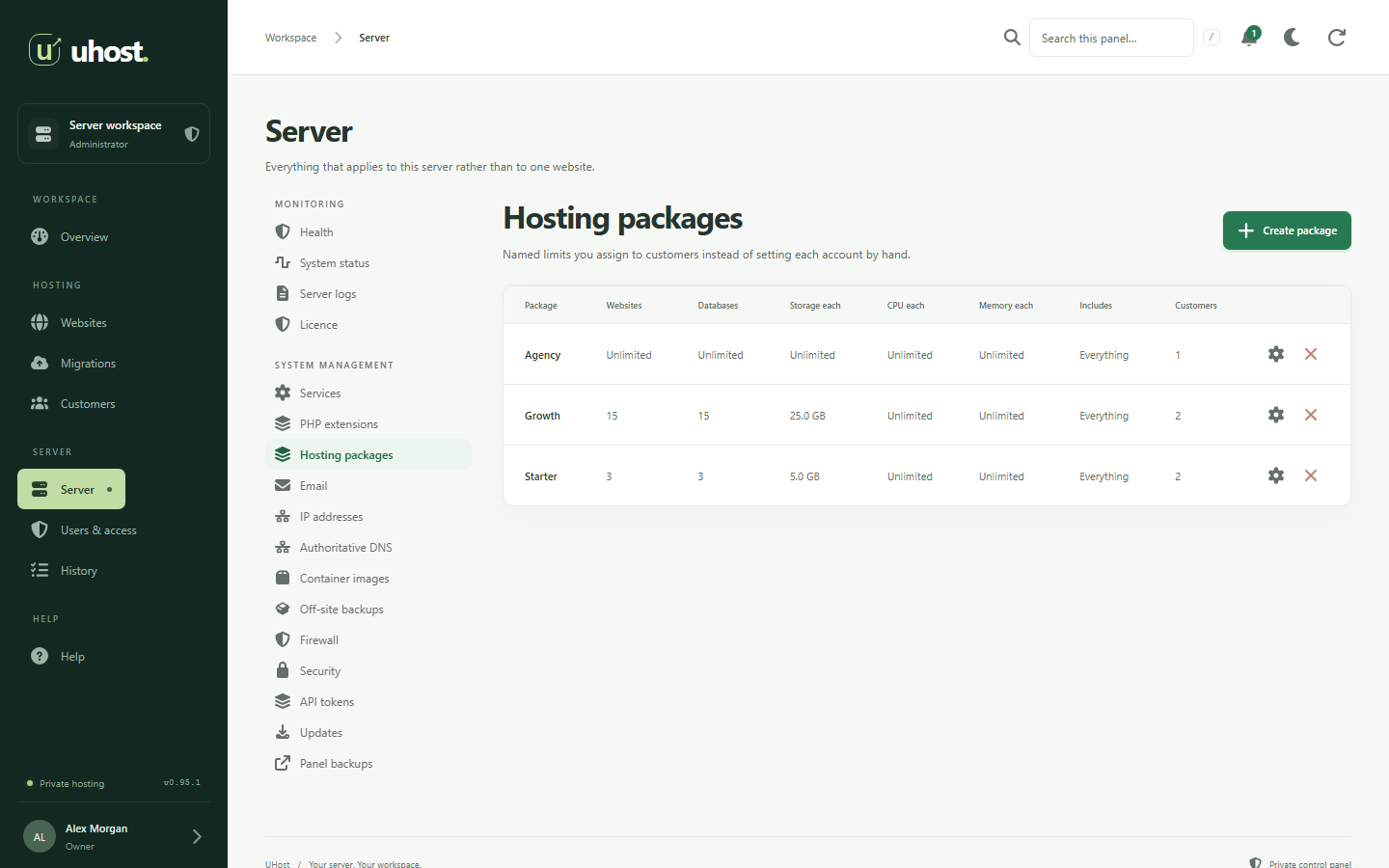Image resolution: width=1389 pixels, height=868 pixels.
Task: Click the AL user avatar
Action: tap(40, 837)
